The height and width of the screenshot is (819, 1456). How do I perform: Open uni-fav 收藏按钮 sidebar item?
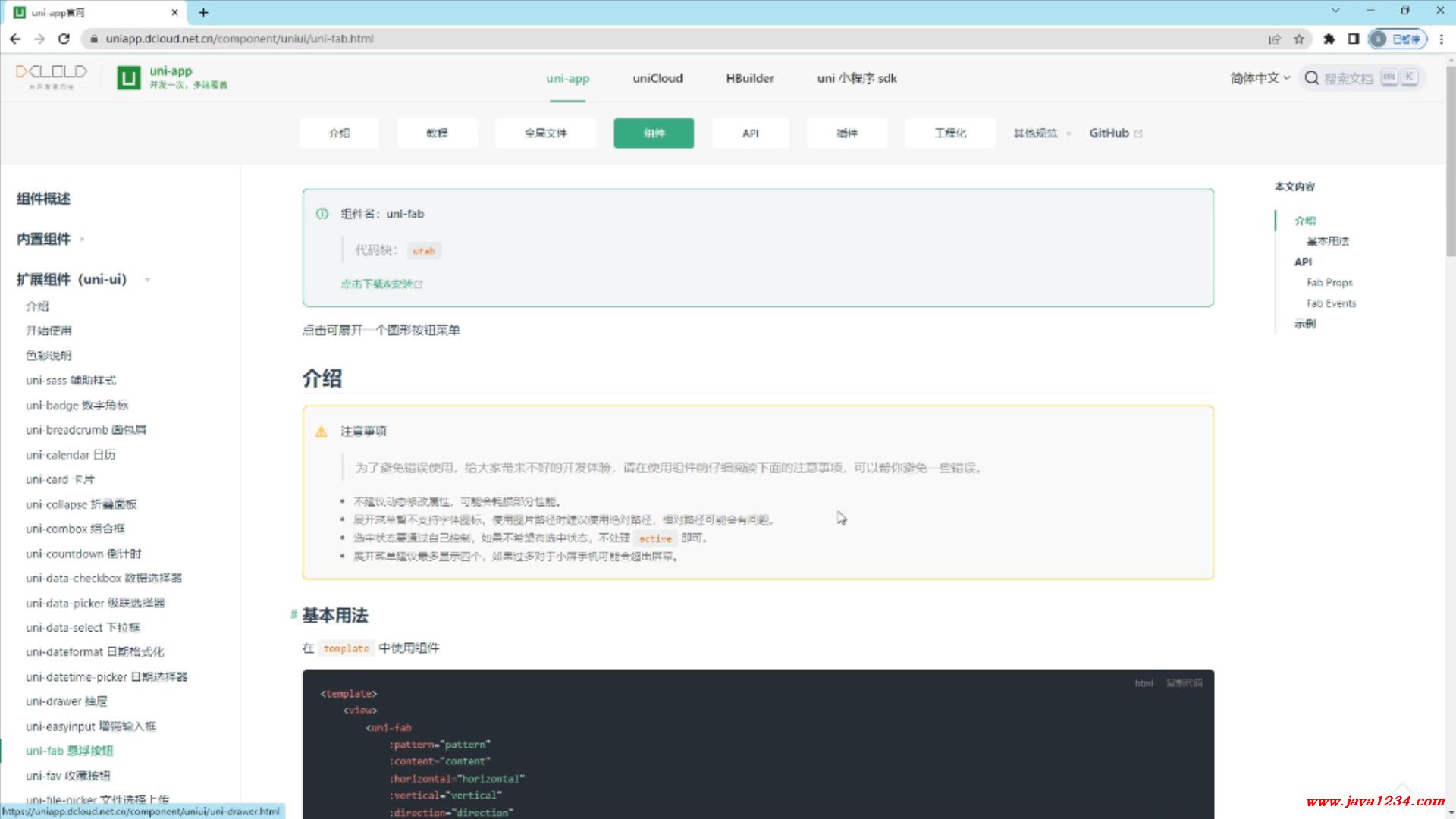[x=68, y=776]
